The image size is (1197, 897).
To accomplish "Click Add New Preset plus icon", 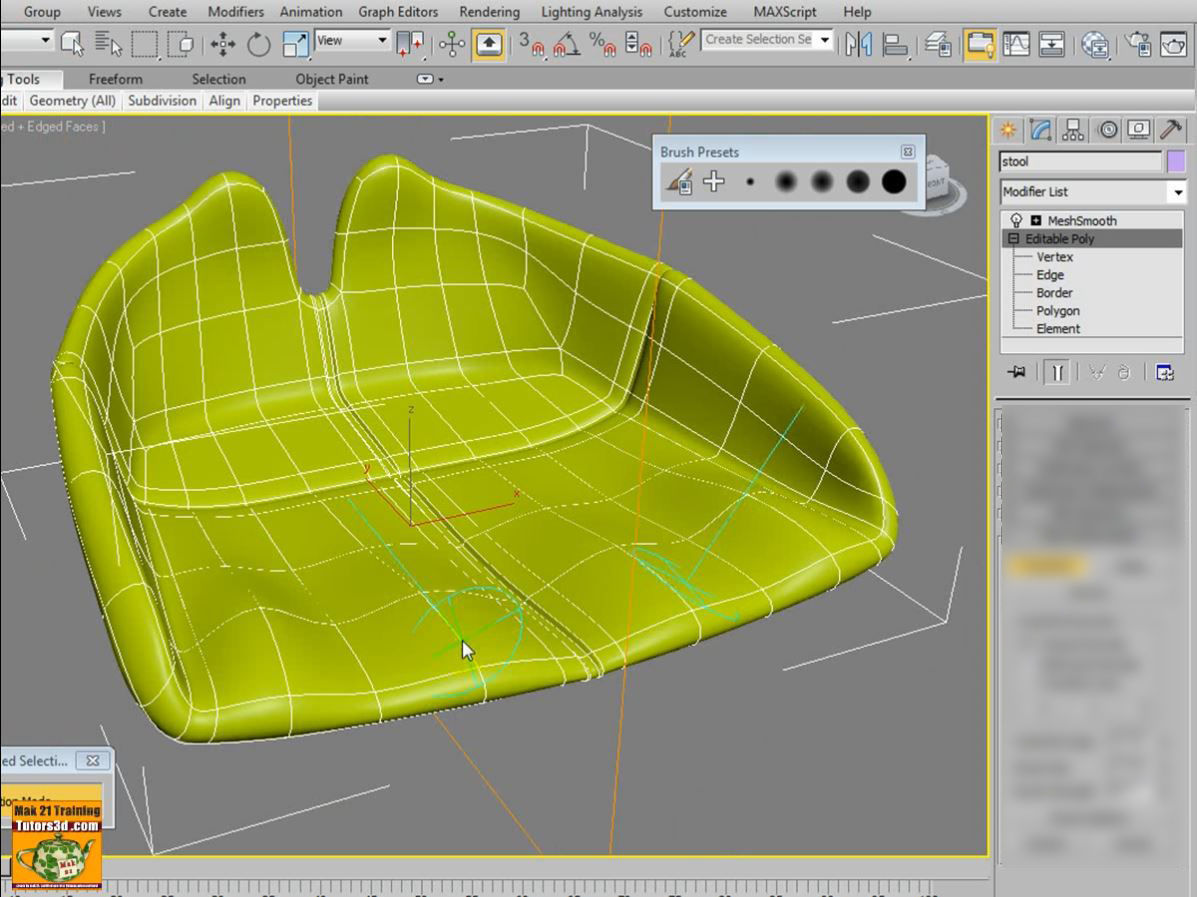I will tap(713, 181).
